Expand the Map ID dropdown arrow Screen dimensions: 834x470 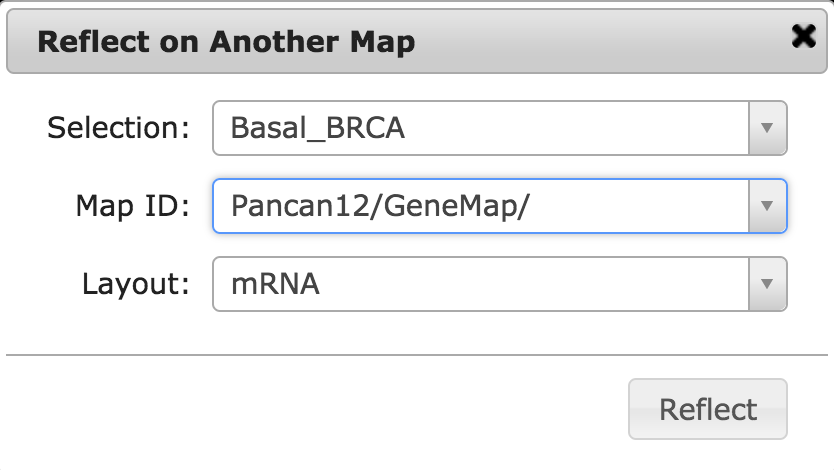[x=767, y=206]
